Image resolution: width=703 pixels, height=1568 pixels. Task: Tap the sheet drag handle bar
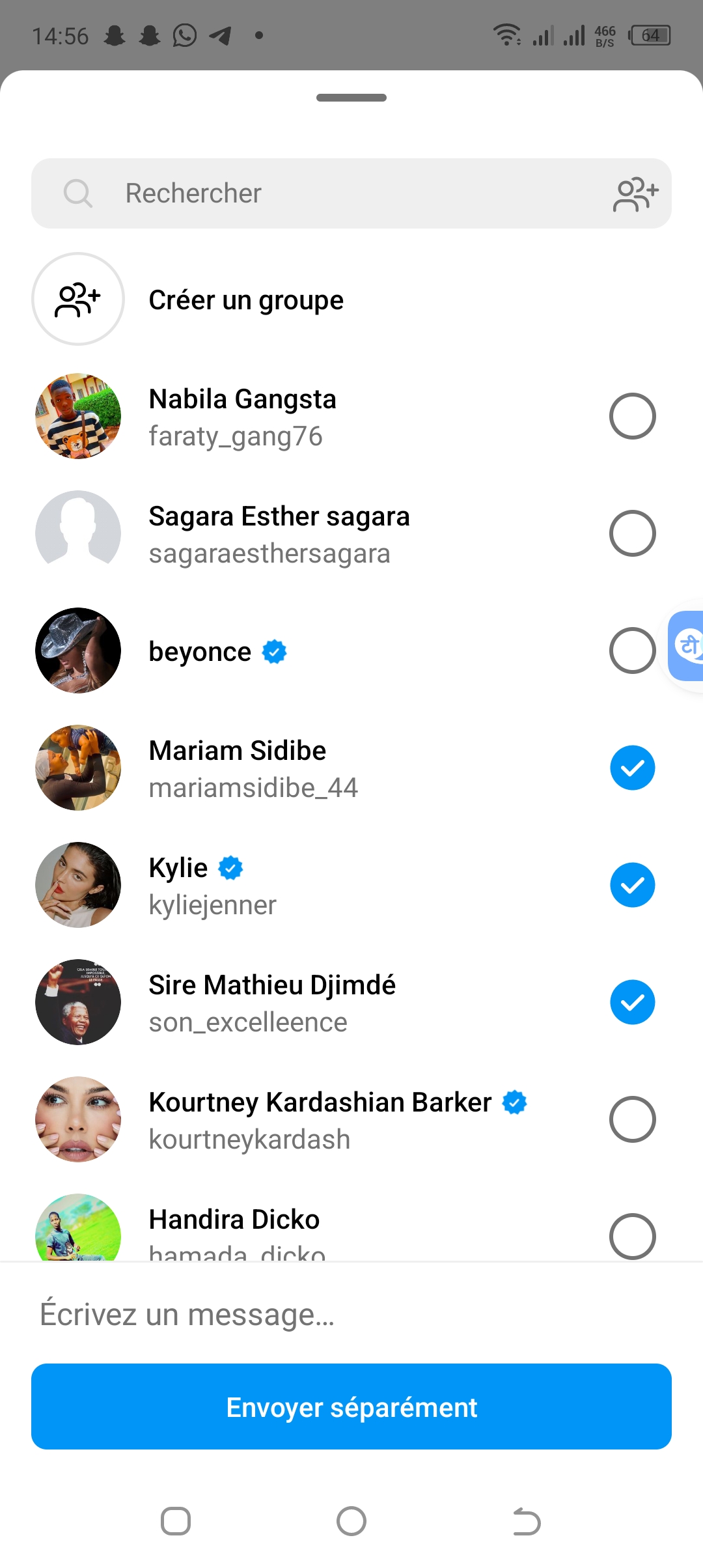351,98
